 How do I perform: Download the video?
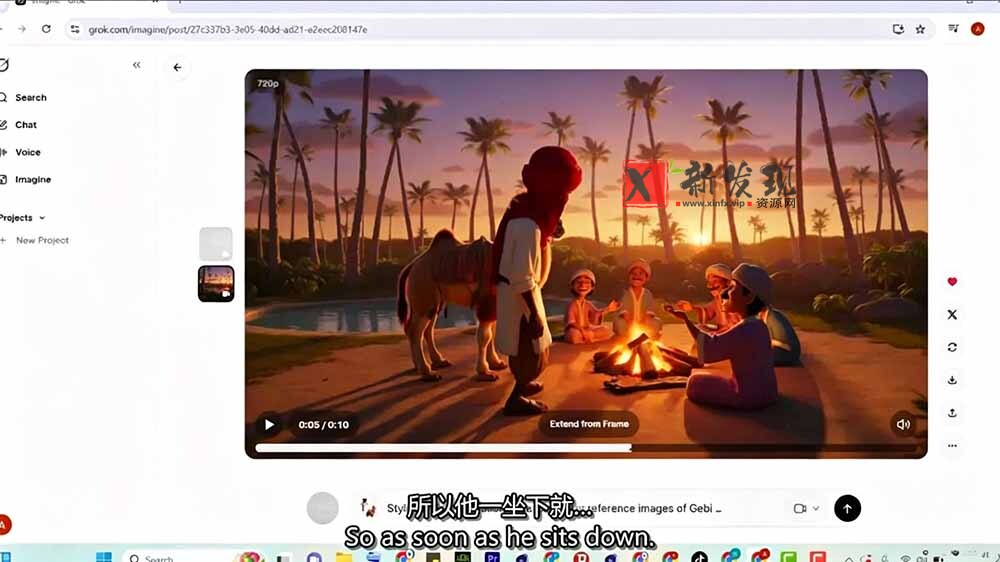click(x=952, y=380)
